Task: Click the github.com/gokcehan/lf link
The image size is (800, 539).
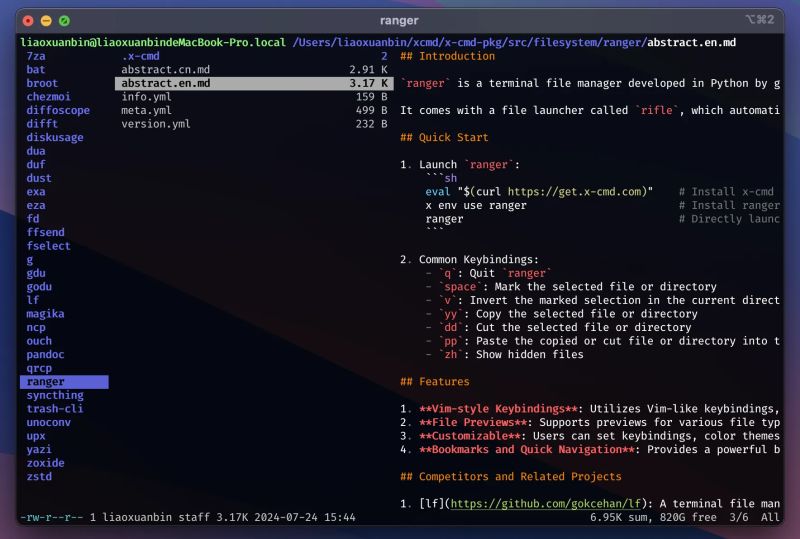Action: [x=546, y=504]
